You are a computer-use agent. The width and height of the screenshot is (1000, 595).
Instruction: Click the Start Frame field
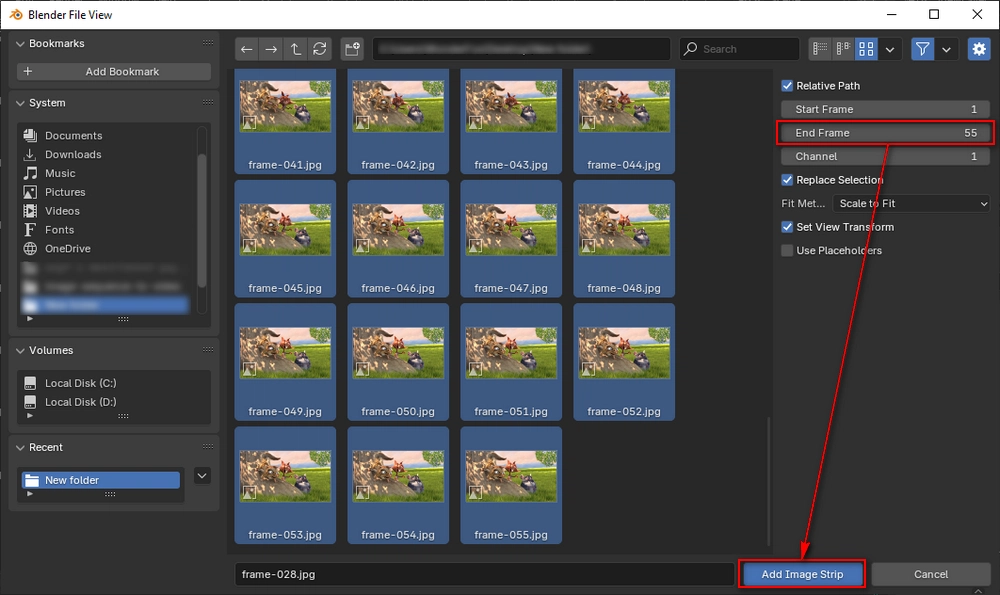point(885,109)
